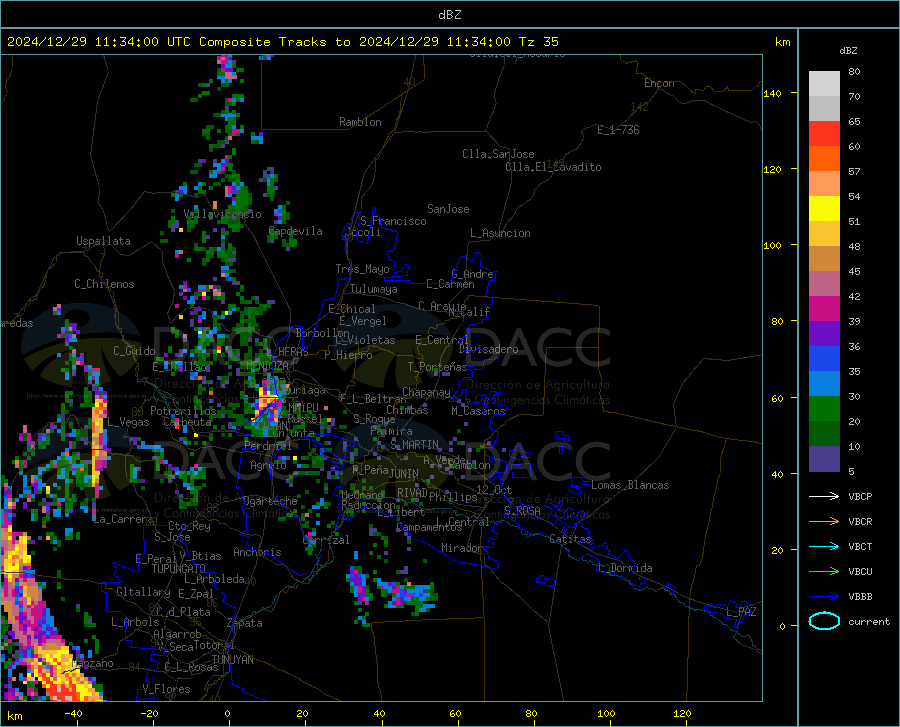Select the green 20 dBZ color swatch
This screenshot has height=727, width=900.
824,409
